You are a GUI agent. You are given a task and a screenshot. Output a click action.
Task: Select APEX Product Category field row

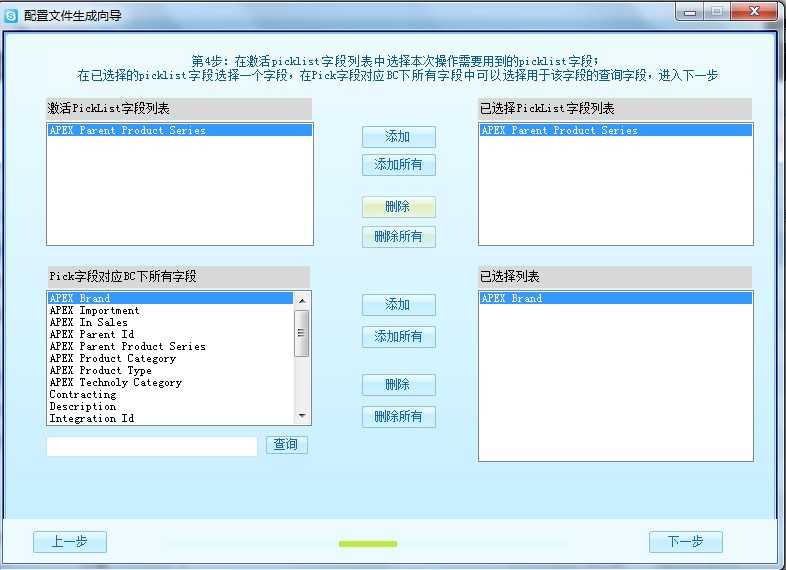pos(170,358)
